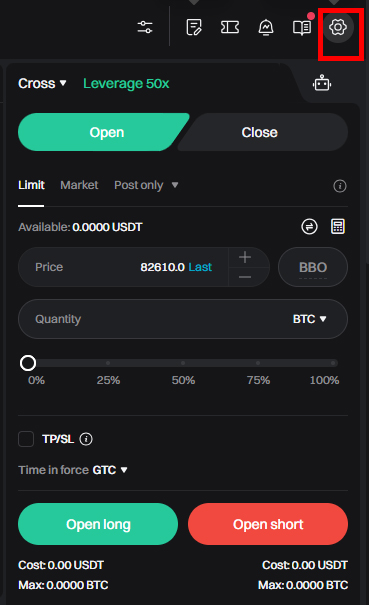369x605 pixels.
Task: Open the coupon ticket icon
Action: pyautogui.click(x=230, y=27)
